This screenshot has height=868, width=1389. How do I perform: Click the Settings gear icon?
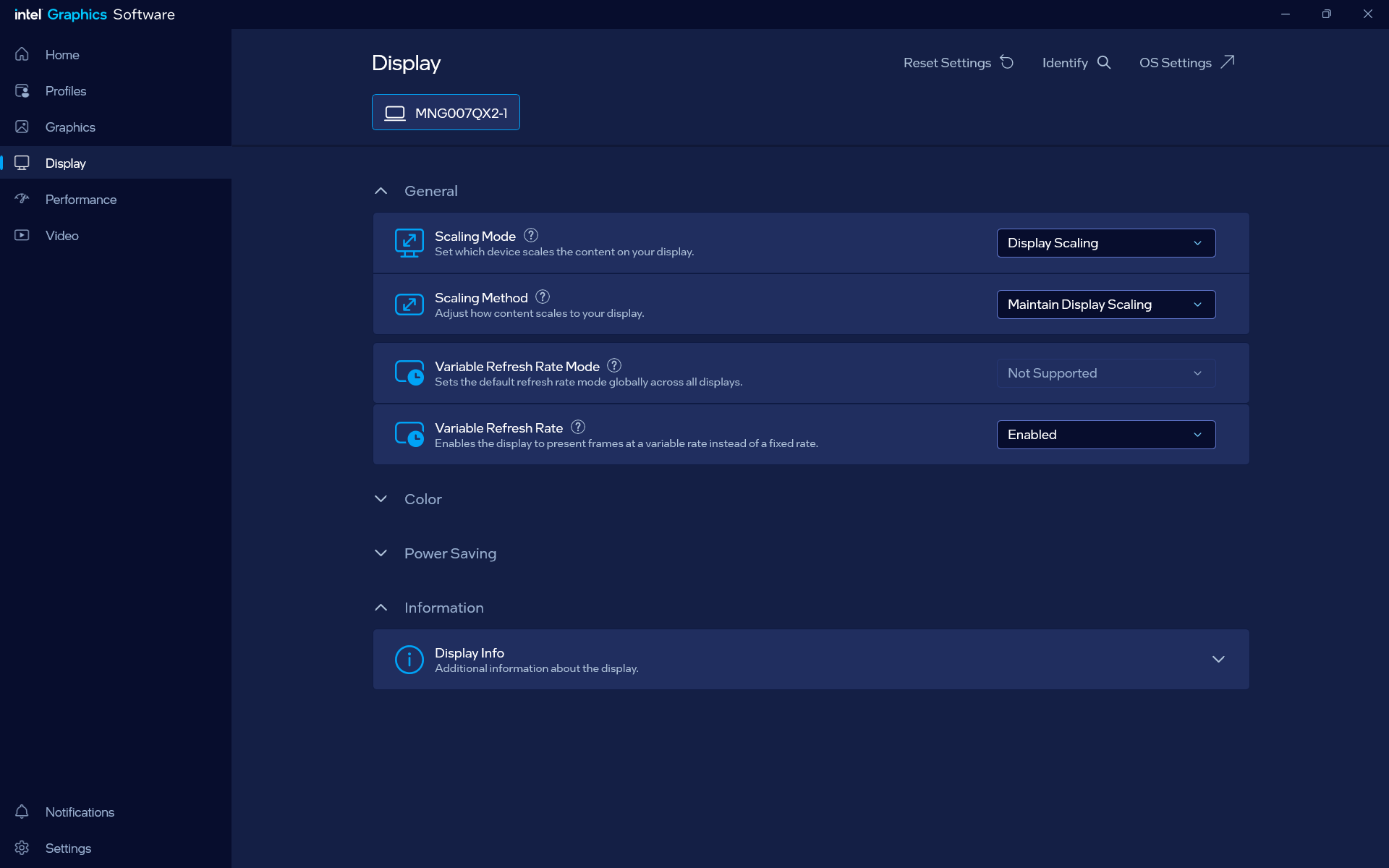point(22,848)
